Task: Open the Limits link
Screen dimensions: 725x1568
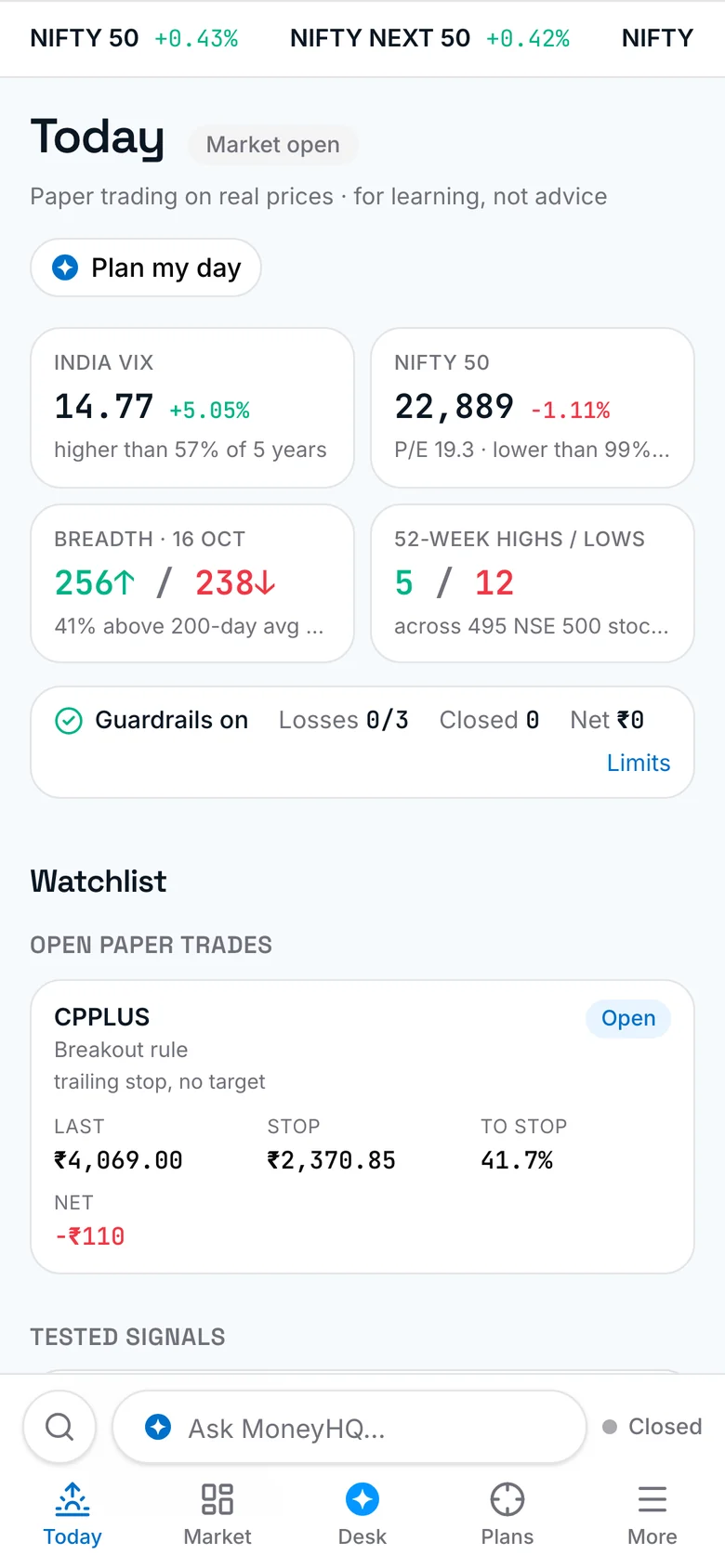Action: 639,763
